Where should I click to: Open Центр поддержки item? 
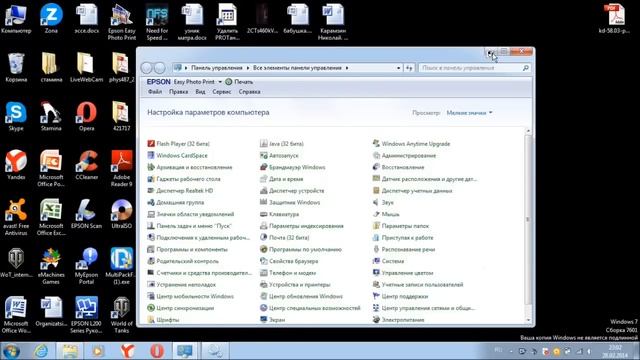pos(400,296)
